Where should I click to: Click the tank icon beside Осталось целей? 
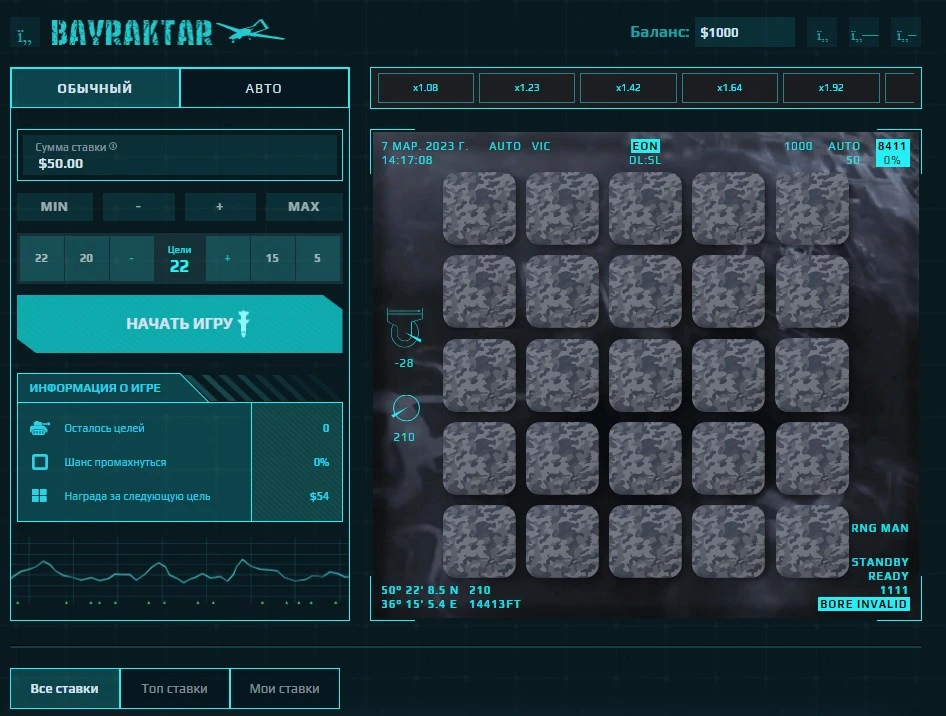coord(40,428)
